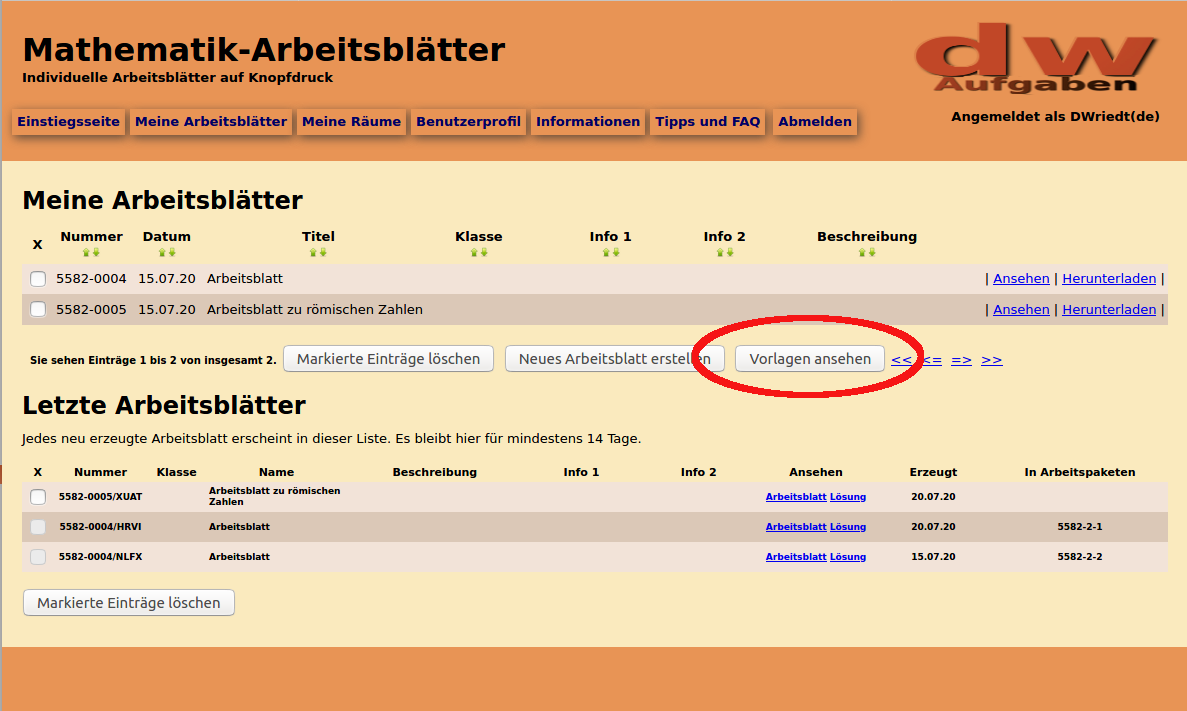Sort Datum column ascending with up arrow
This screenshot has height=711, width=1187.
pyautogui.click(x=162, y=252)
